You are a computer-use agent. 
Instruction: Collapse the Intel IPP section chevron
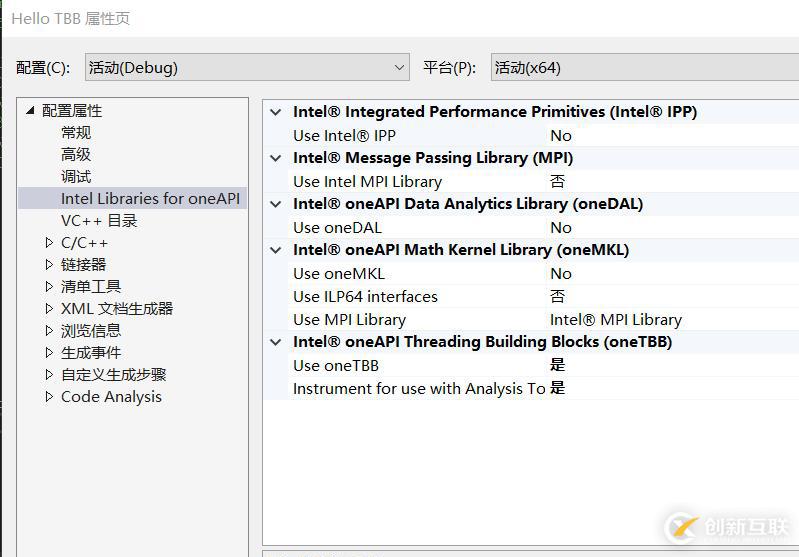point(276,112)
